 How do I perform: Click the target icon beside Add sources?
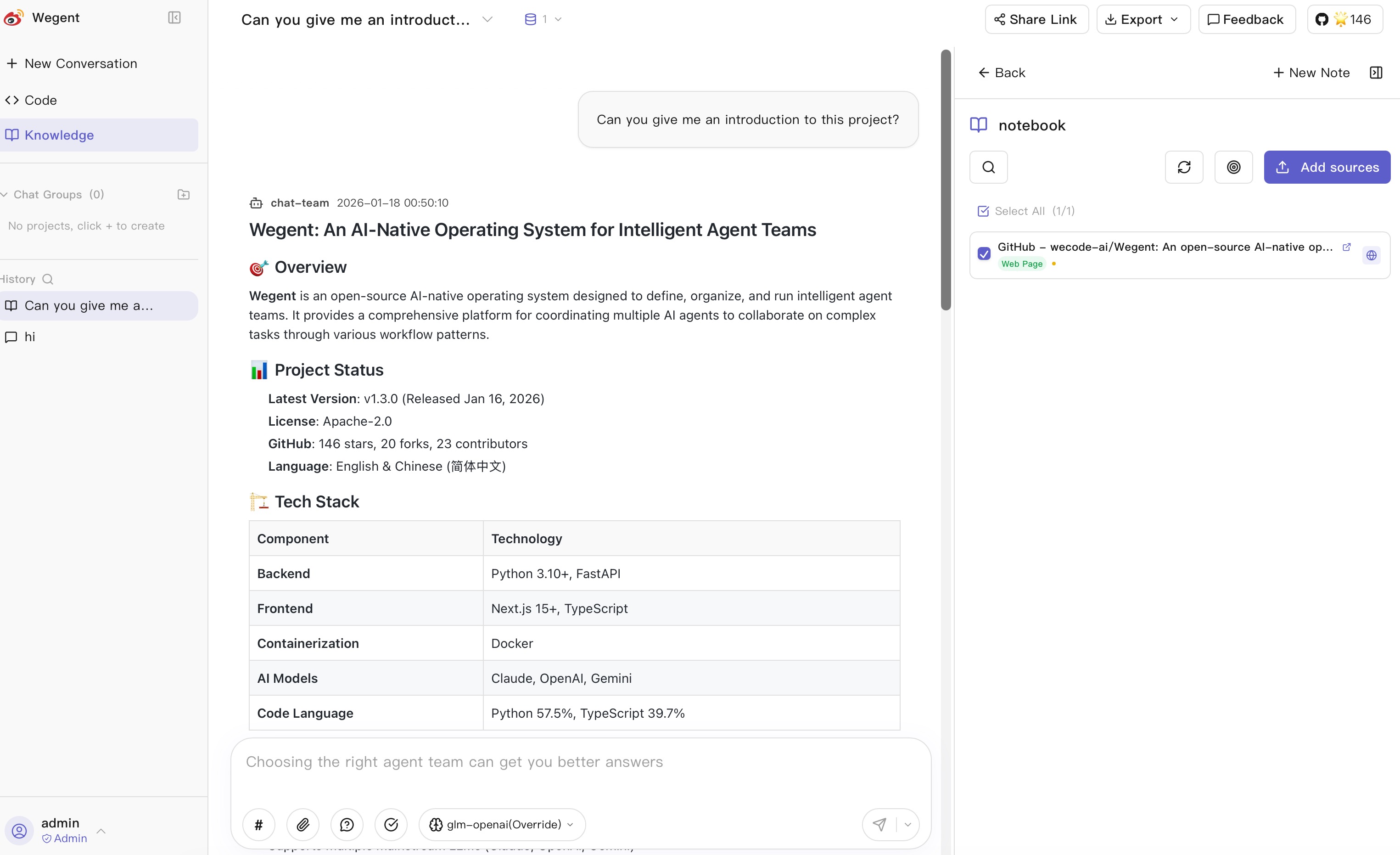coord(1233,167)
